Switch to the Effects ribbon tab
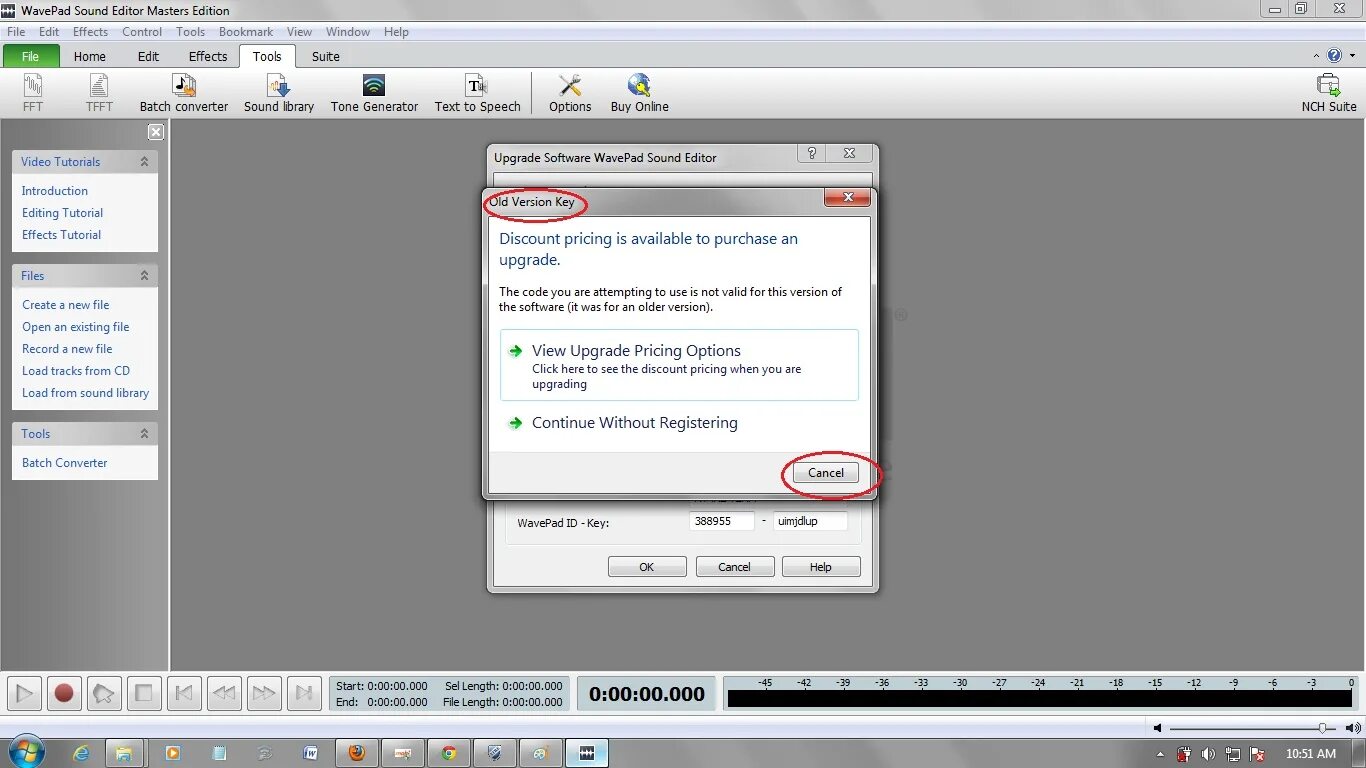Screen dimensions: 1366x768 point(208,56)
